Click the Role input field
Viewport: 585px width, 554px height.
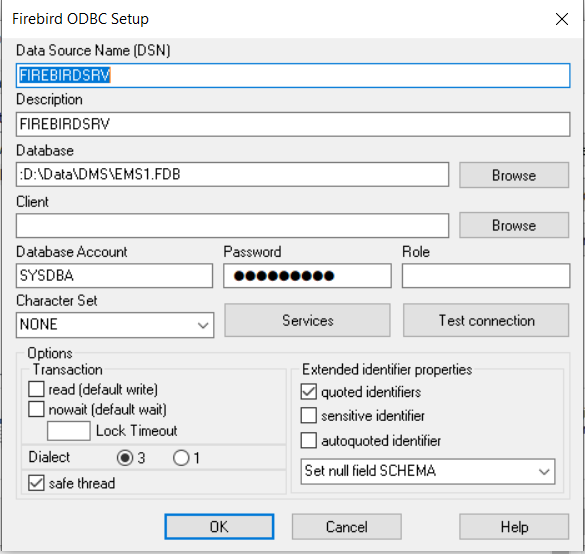[x=486, y=276]
